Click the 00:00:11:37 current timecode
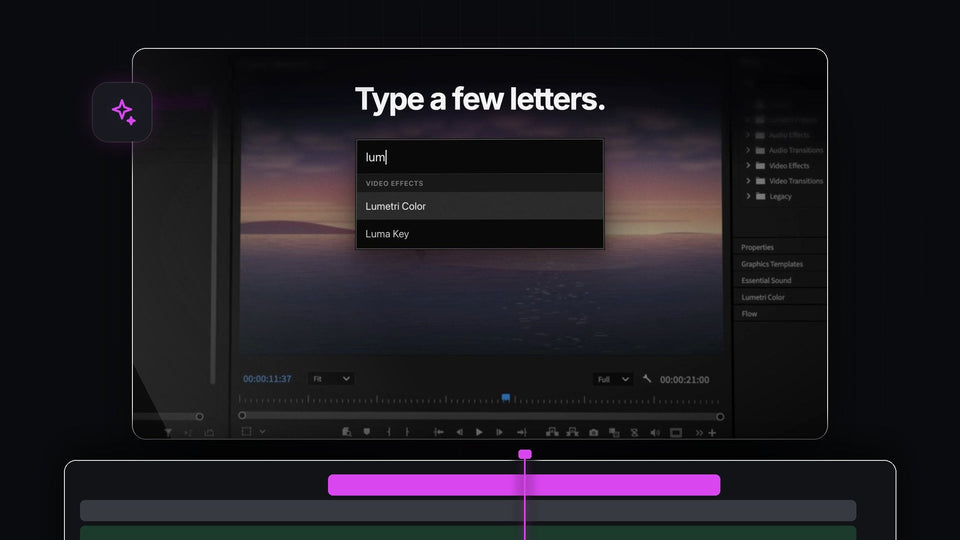 [x=267, y=379]
